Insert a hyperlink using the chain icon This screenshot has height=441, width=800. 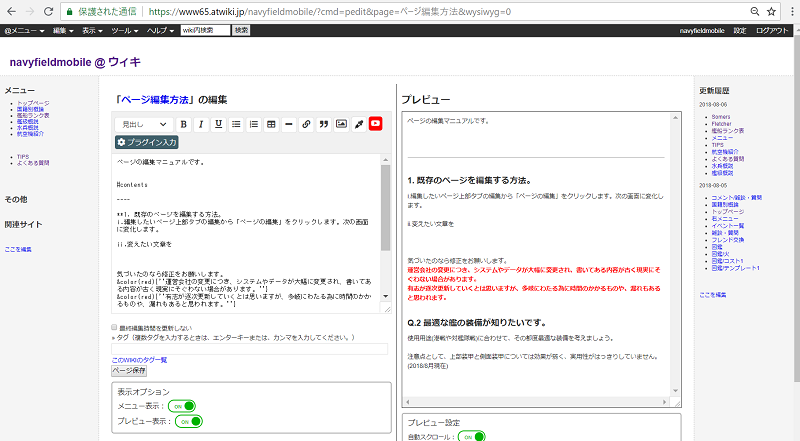click(306, 124)
